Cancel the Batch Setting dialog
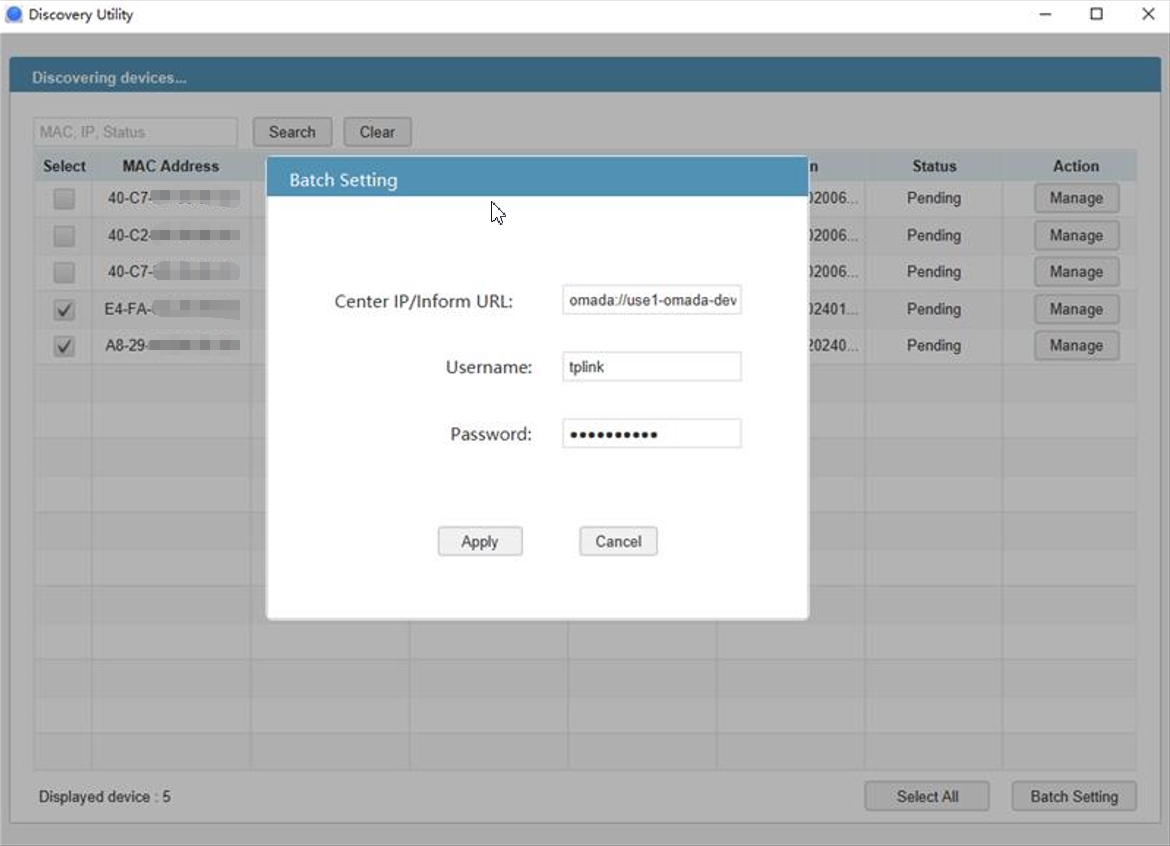This screenshot has width=1170, height=846. click(x=618, y=541)
